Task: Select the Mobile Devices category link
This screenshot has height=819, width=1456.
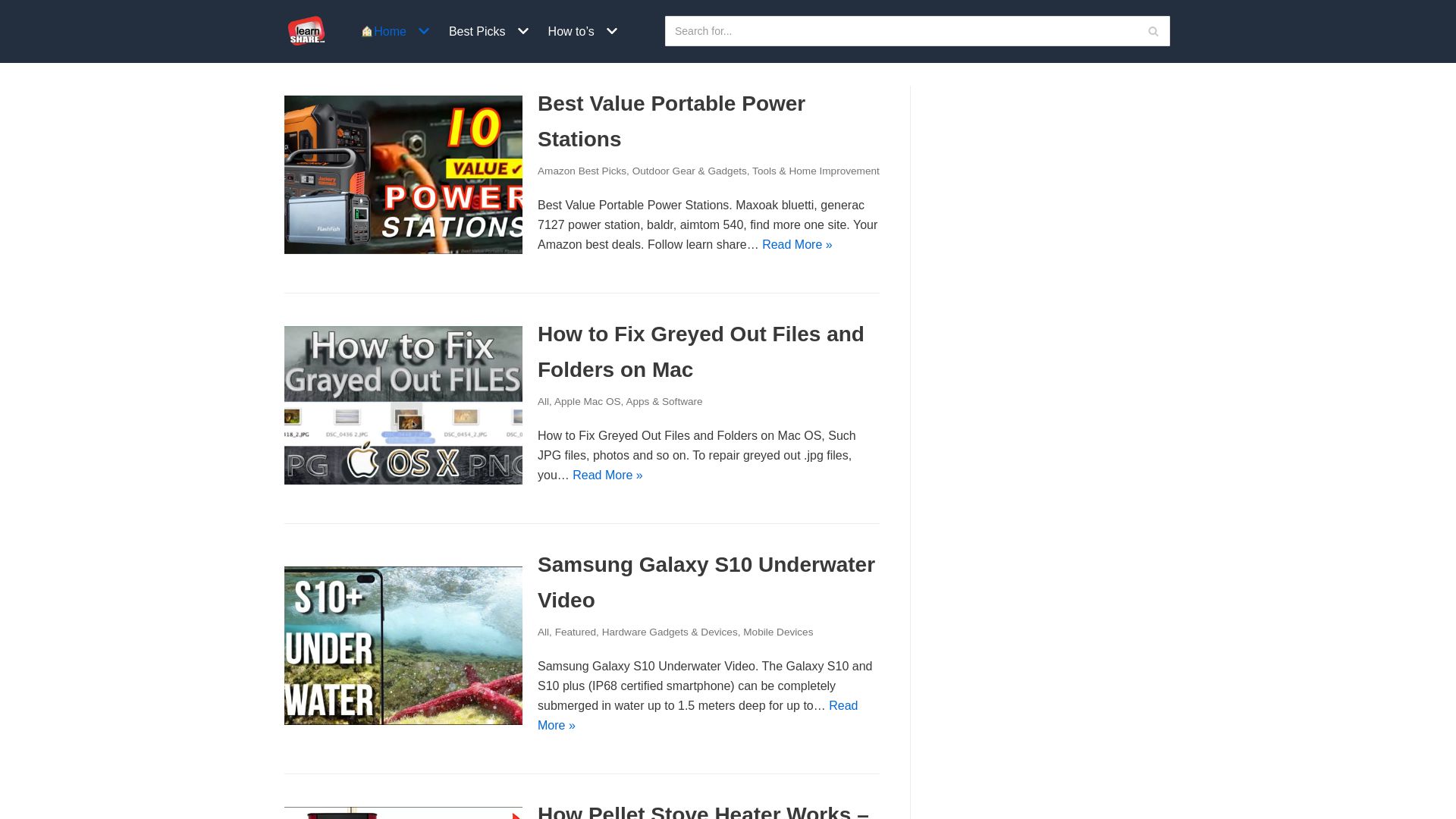Action: (777, 632)
